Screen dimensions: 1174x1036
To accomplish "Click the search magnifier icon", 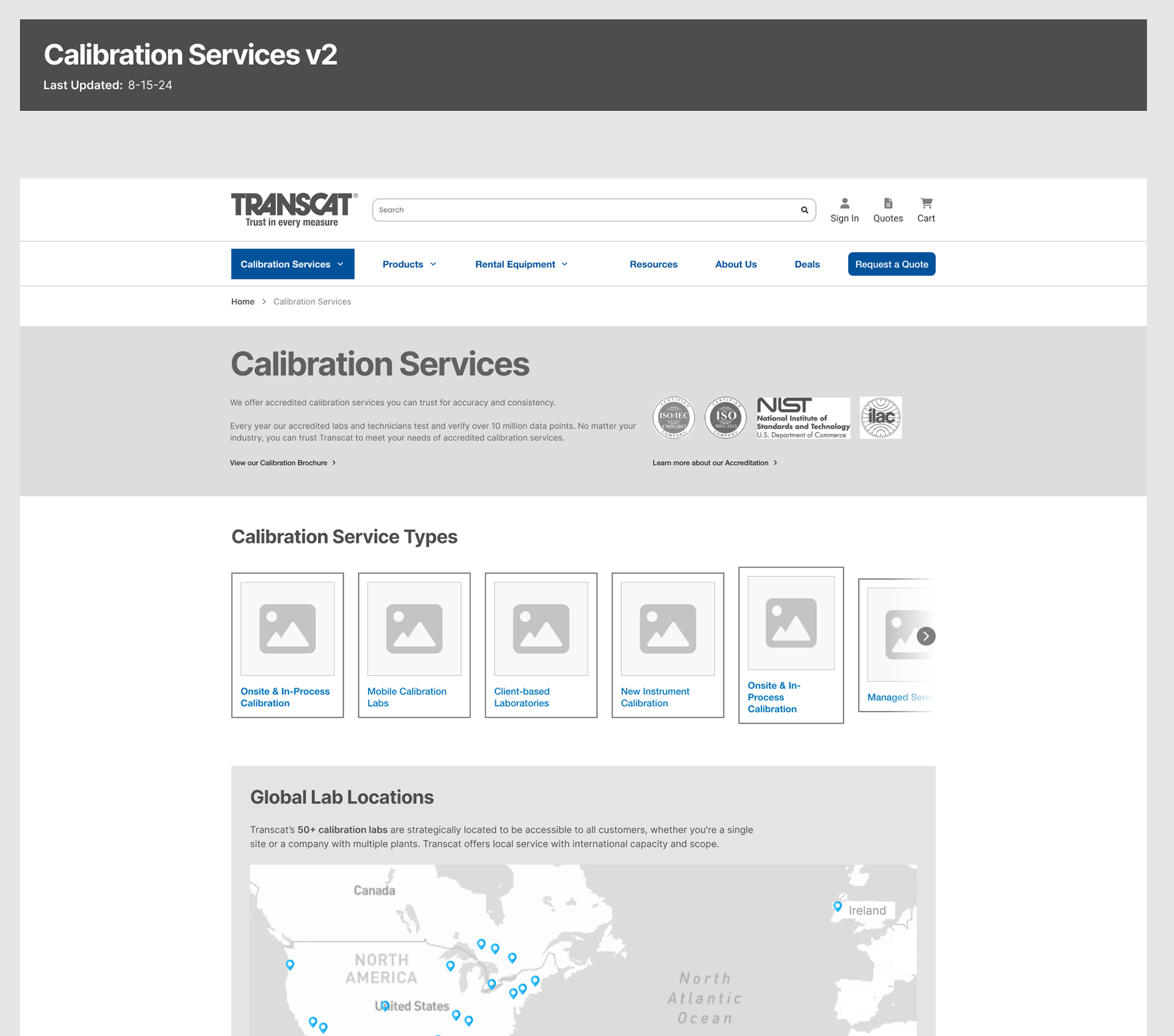I will click(x=803, y=210).
